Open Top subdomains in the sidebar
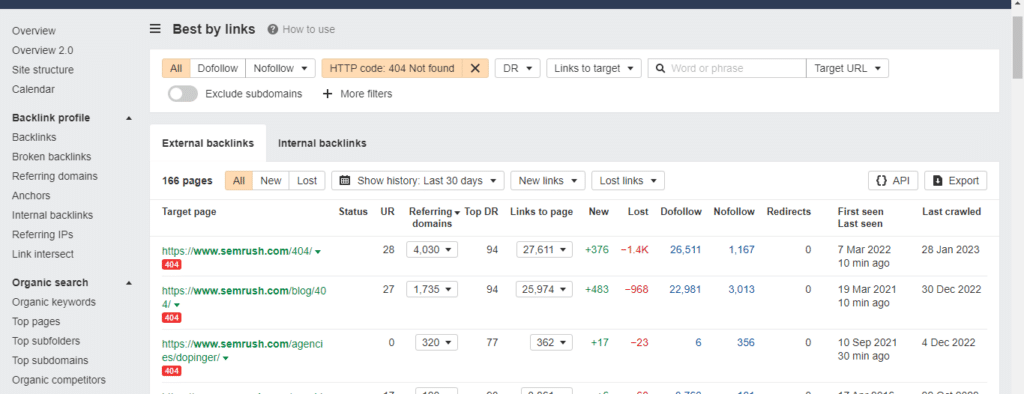Viewport: 1024px width, 394px height. click(50, 361)
